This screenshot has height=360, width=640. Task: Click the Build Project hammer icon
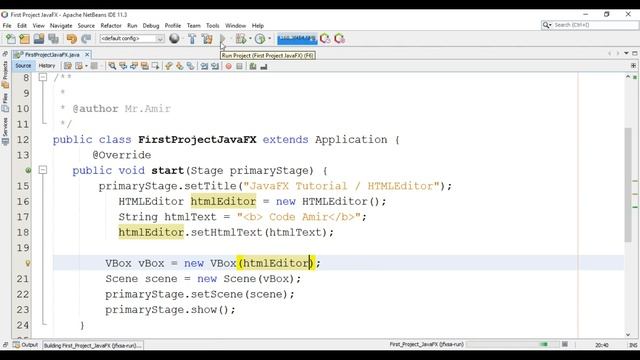(x=192, y=39)
